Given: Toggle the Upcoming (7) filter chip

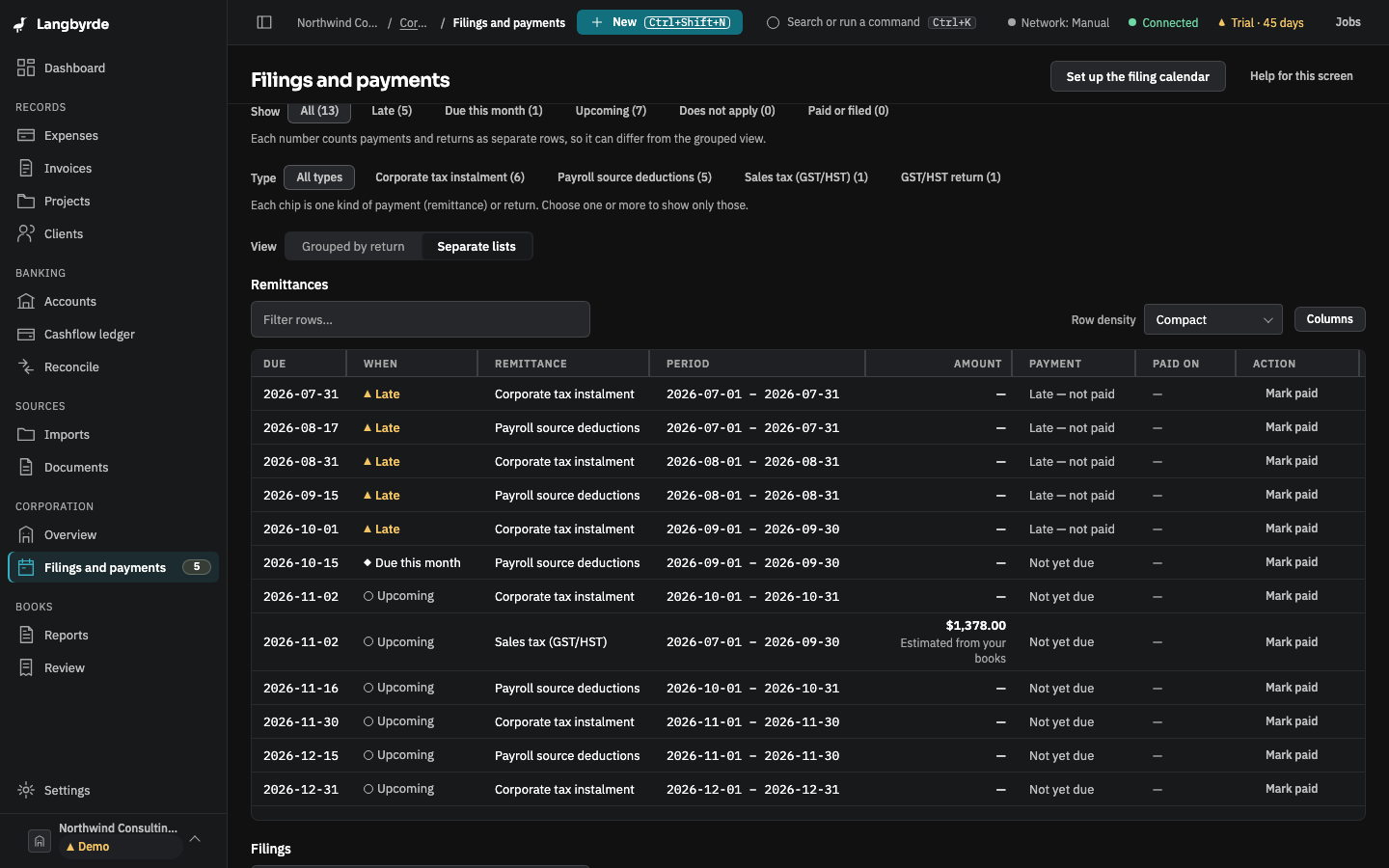Looking at the screenshot, I should 611,111.
